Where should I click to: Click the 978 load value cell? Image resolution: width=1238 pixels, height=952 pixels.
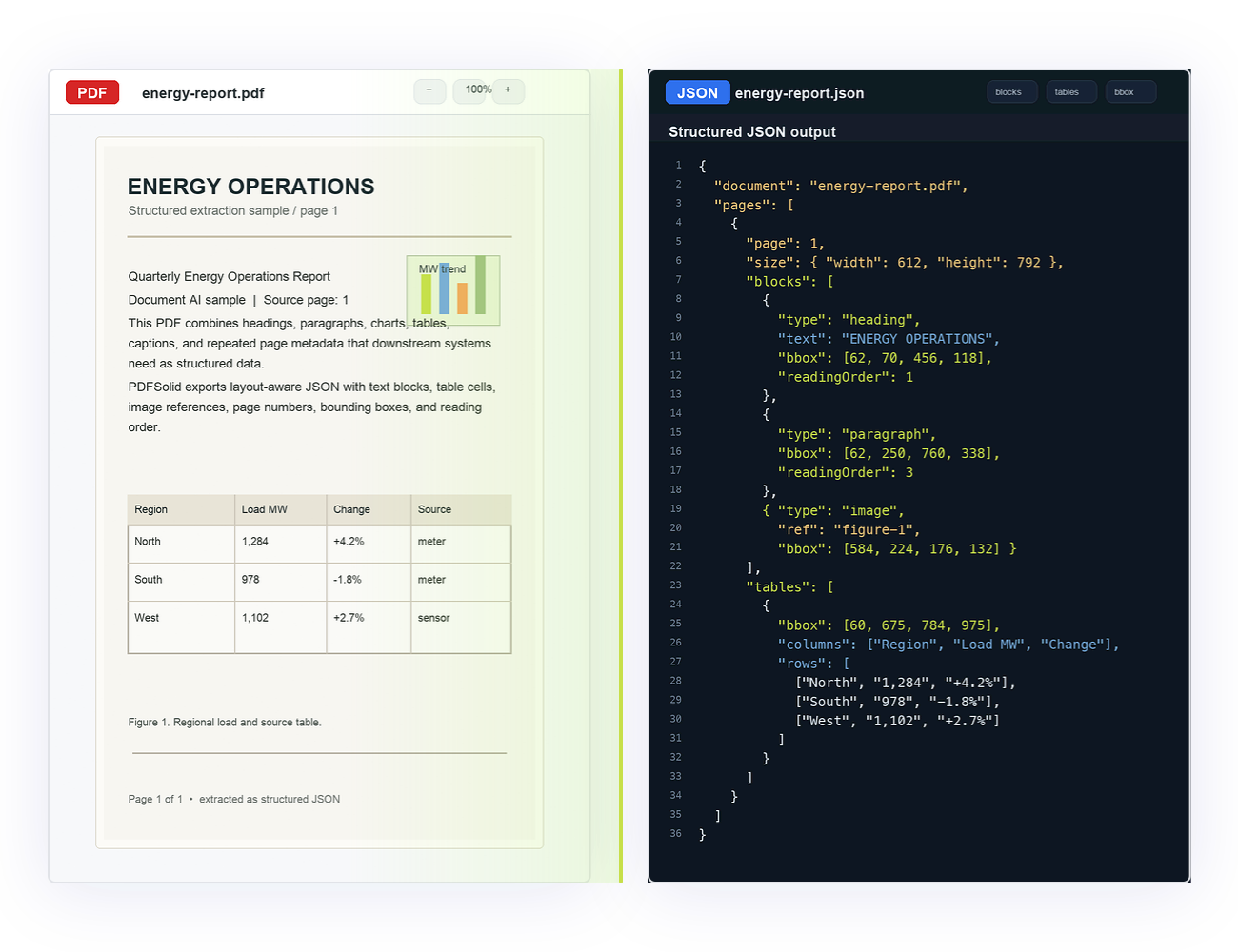coord(281,580)
